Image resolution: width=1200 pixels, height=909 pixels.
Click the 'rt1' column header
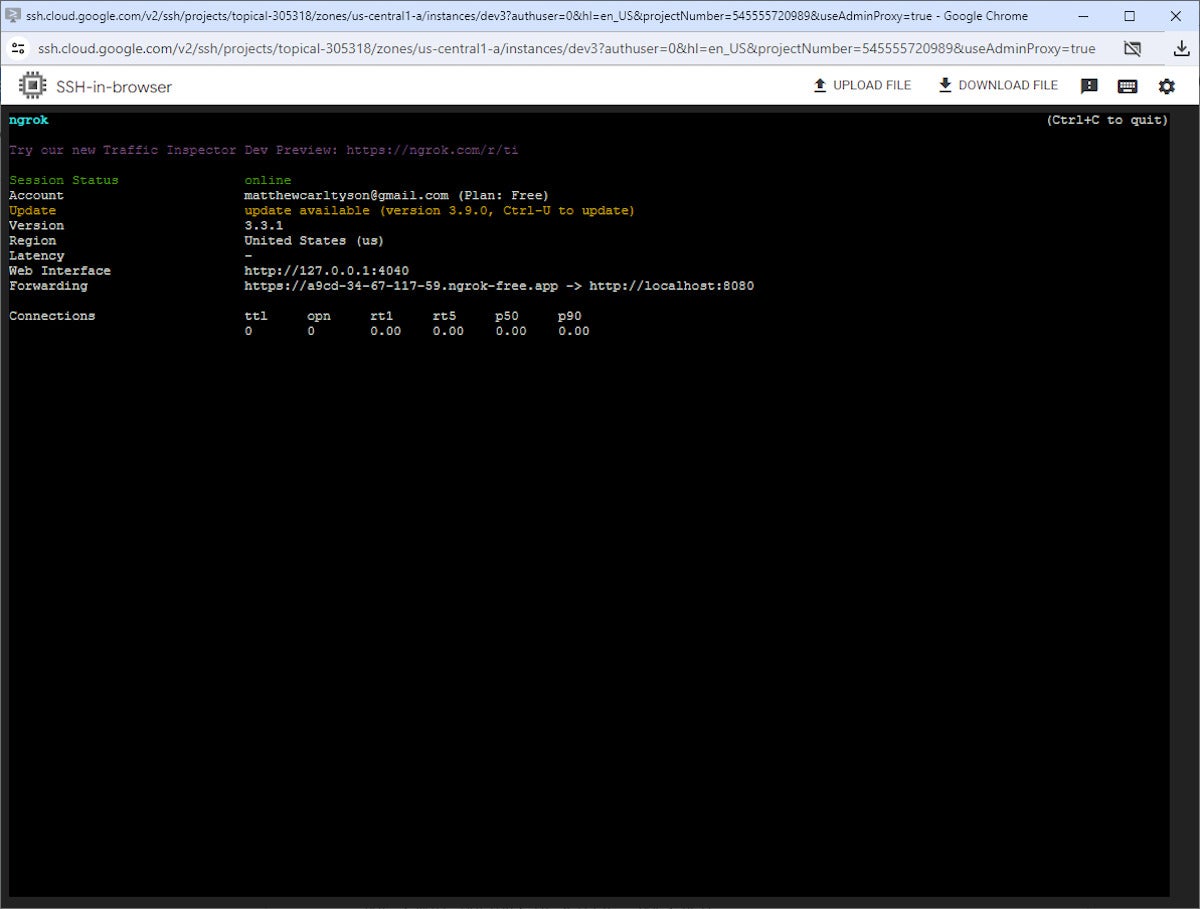click(x=381, y=315)
